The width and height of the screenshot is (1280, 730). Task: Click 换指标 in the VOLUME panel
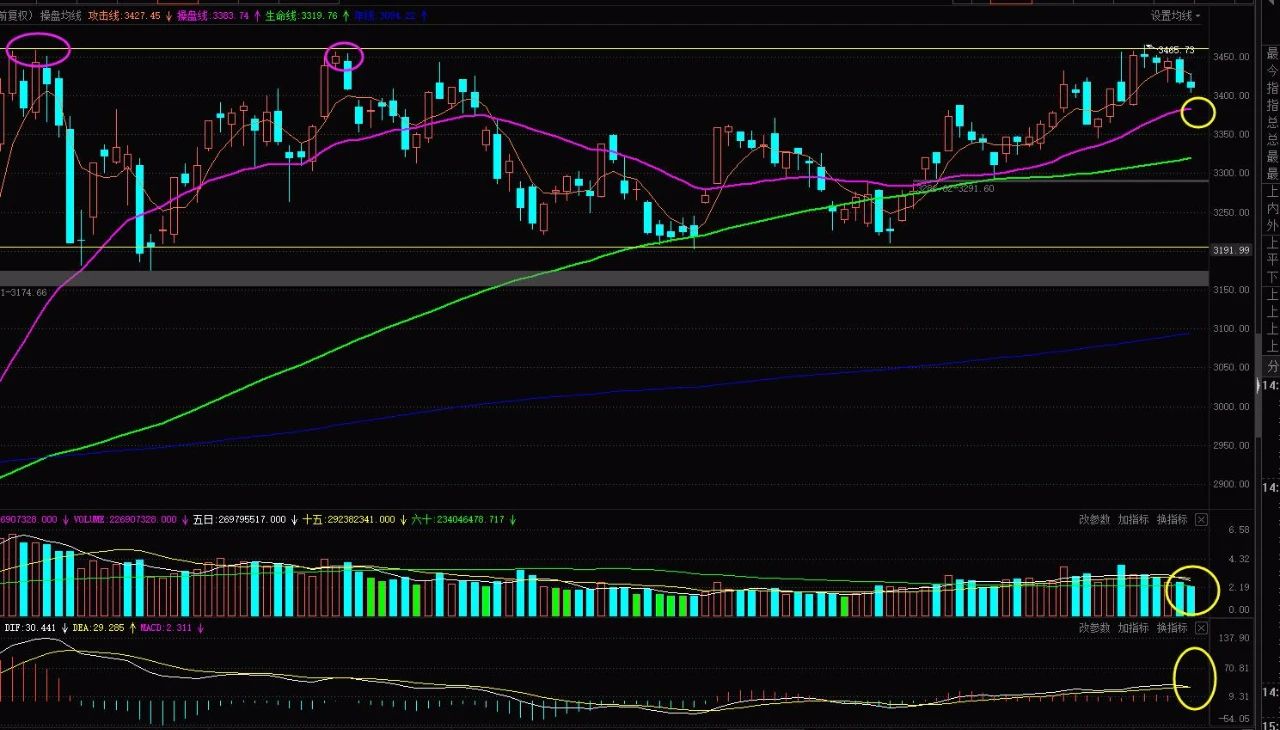(1172, 519)
